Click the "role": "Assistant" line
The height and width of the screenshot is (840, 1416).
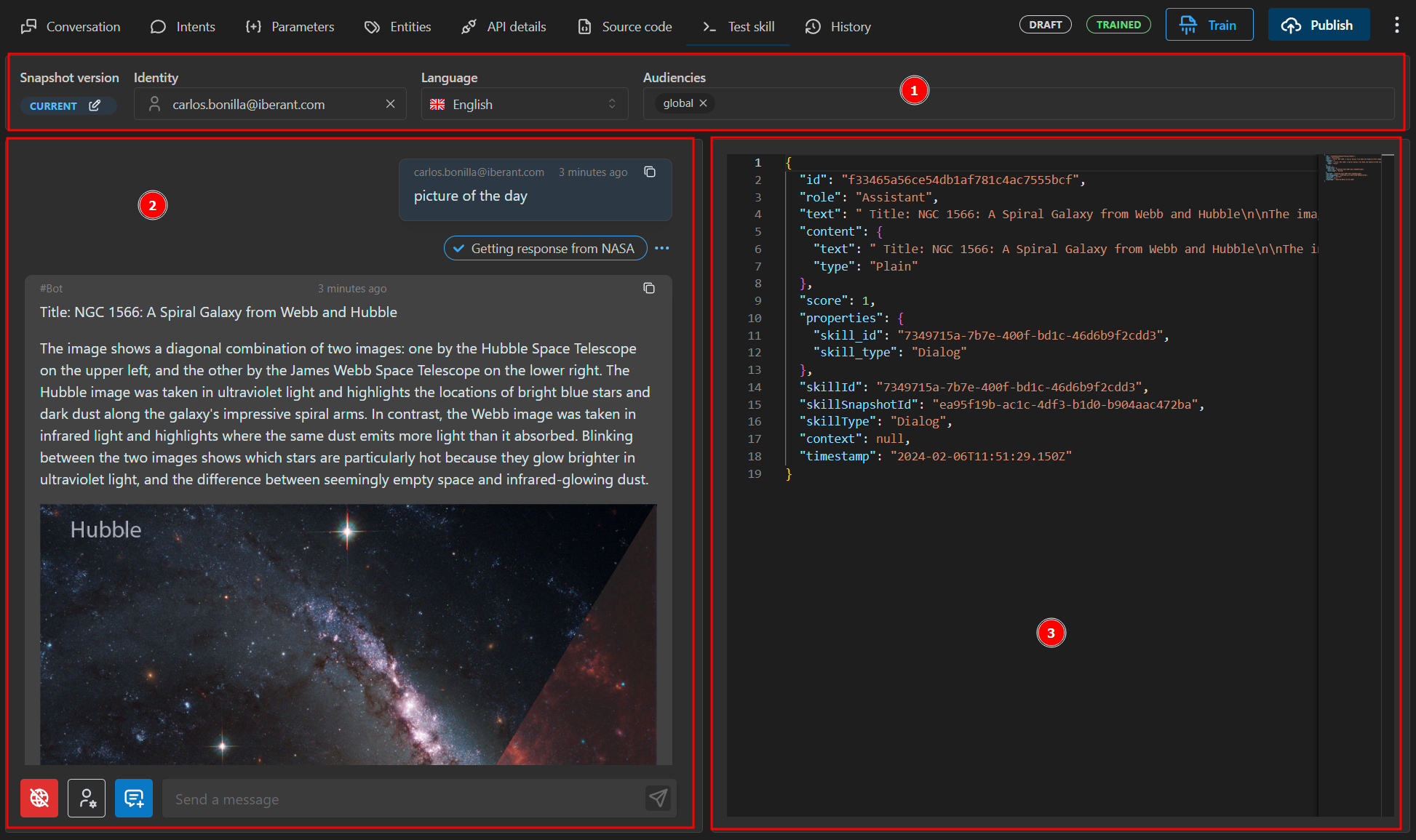[x=869, y=197]
